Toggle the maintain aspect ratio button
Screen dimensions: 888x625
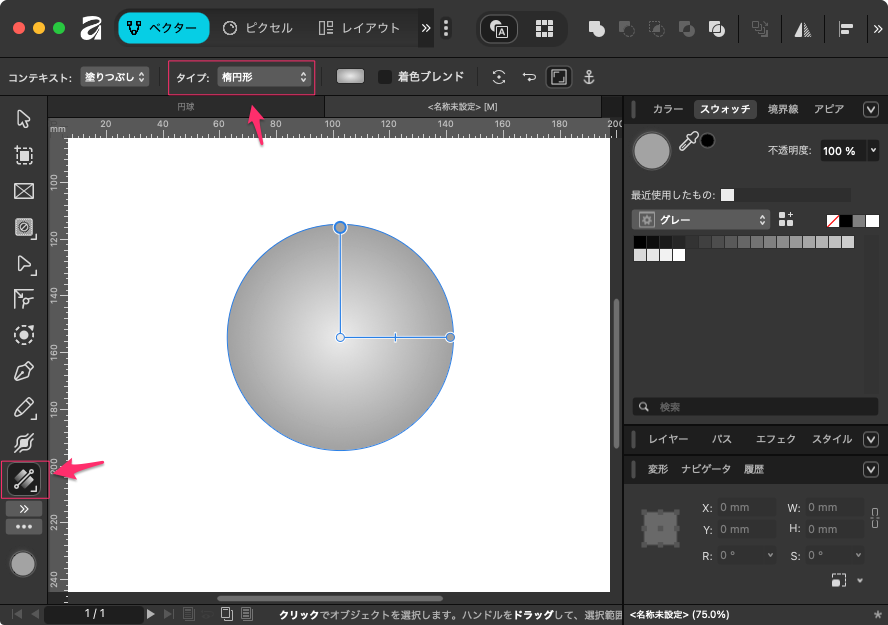point(558,77)
